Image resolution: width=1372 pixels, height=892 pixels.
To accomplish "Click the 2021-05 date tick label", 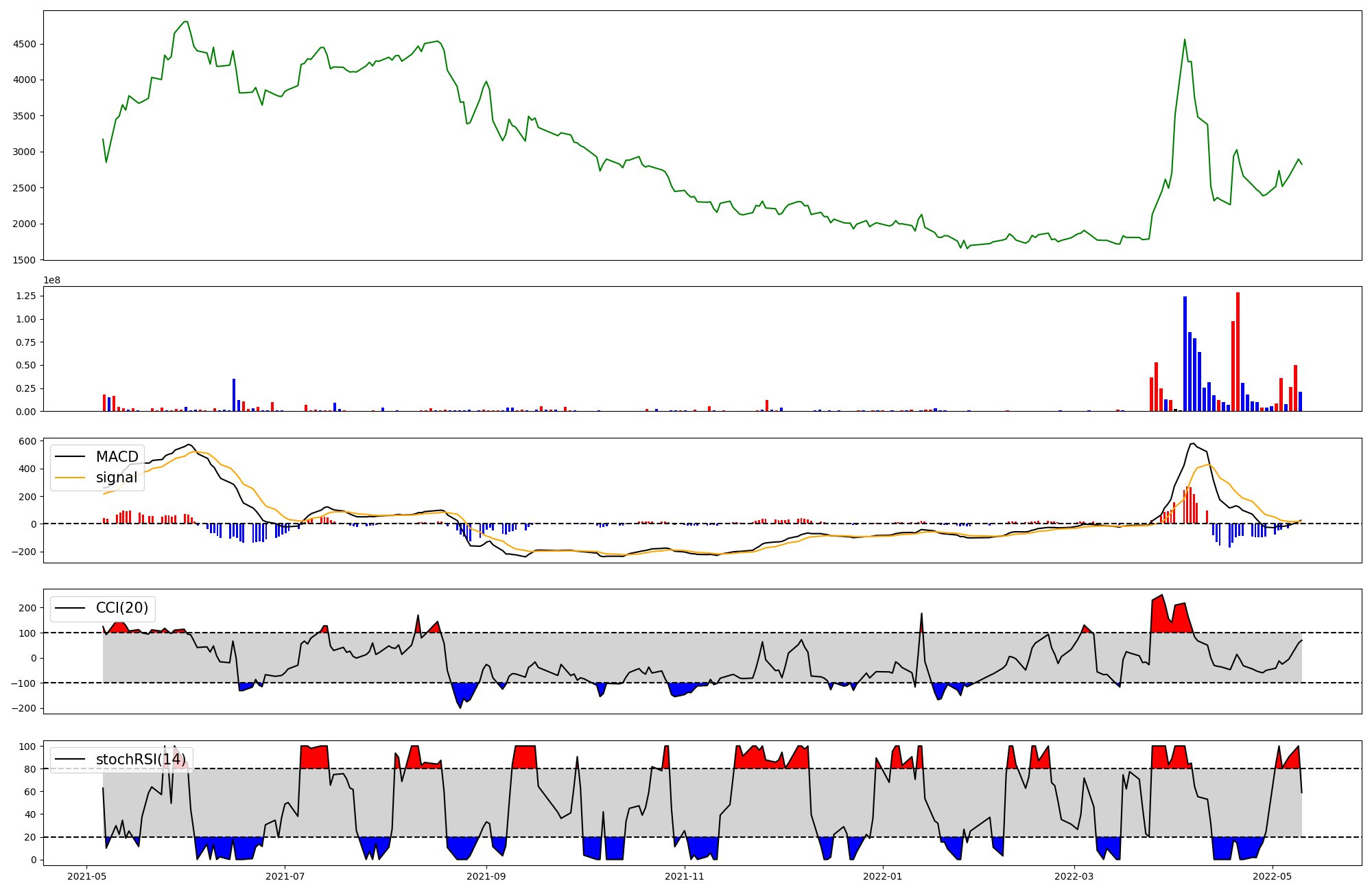I will point(86,876).
